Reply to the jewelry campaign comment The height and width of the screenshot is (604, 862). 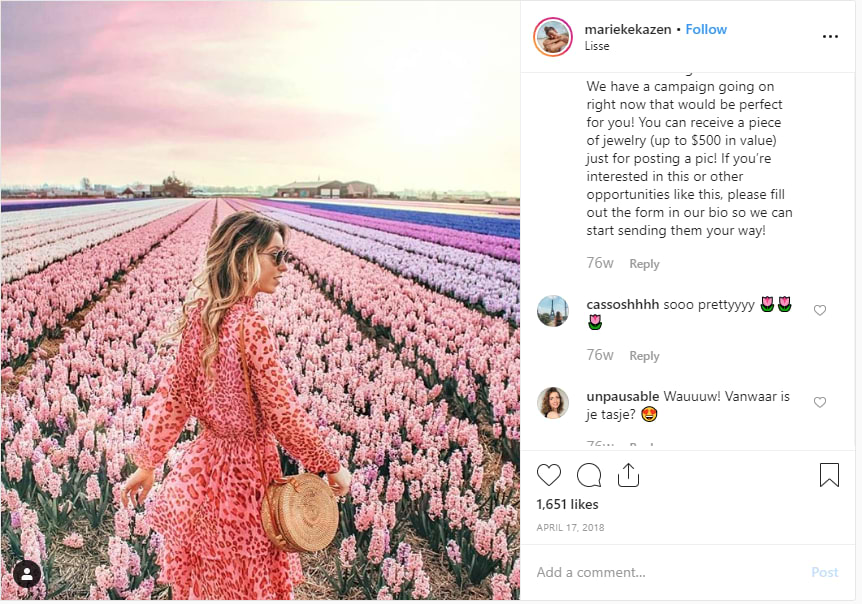click(644, 264)
